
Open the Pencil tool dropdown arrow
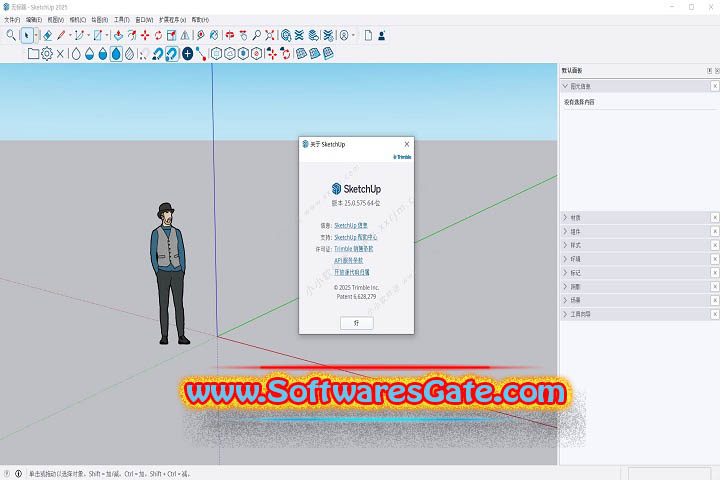coord(70,35)
